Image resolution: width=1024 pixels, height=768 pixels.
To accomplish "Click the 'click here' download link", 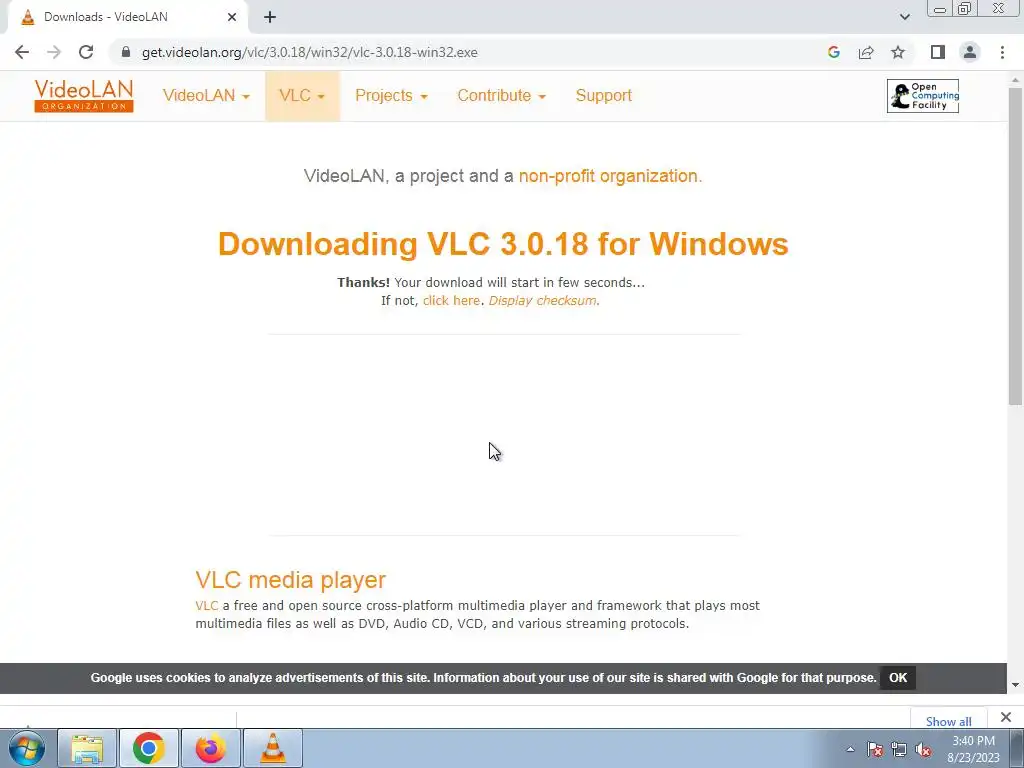I will tap(451, 300).
